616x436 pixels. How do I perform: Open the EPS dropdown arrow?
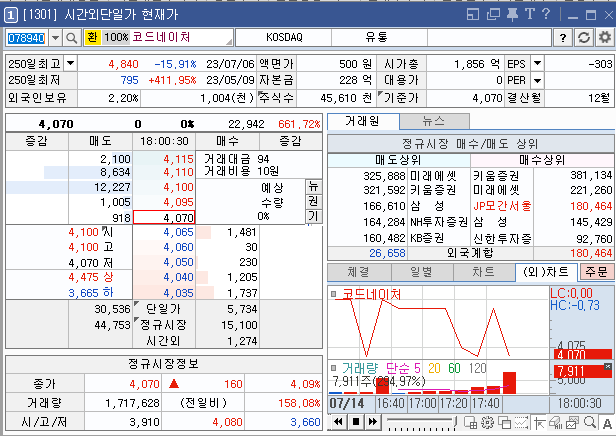click(x=537, y=64)
